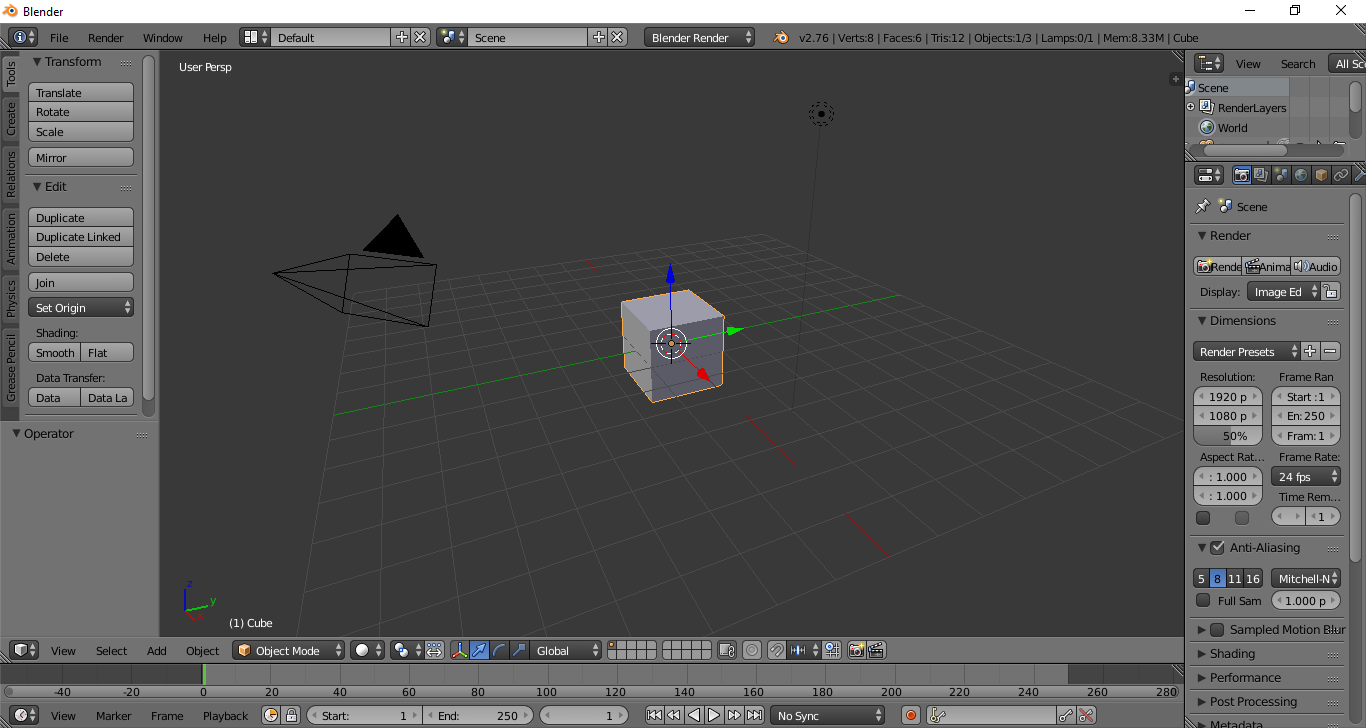Viewport: 1366px width, 728px height.
Task: Open the Object properties cube tab
Action: [1320, 174]
